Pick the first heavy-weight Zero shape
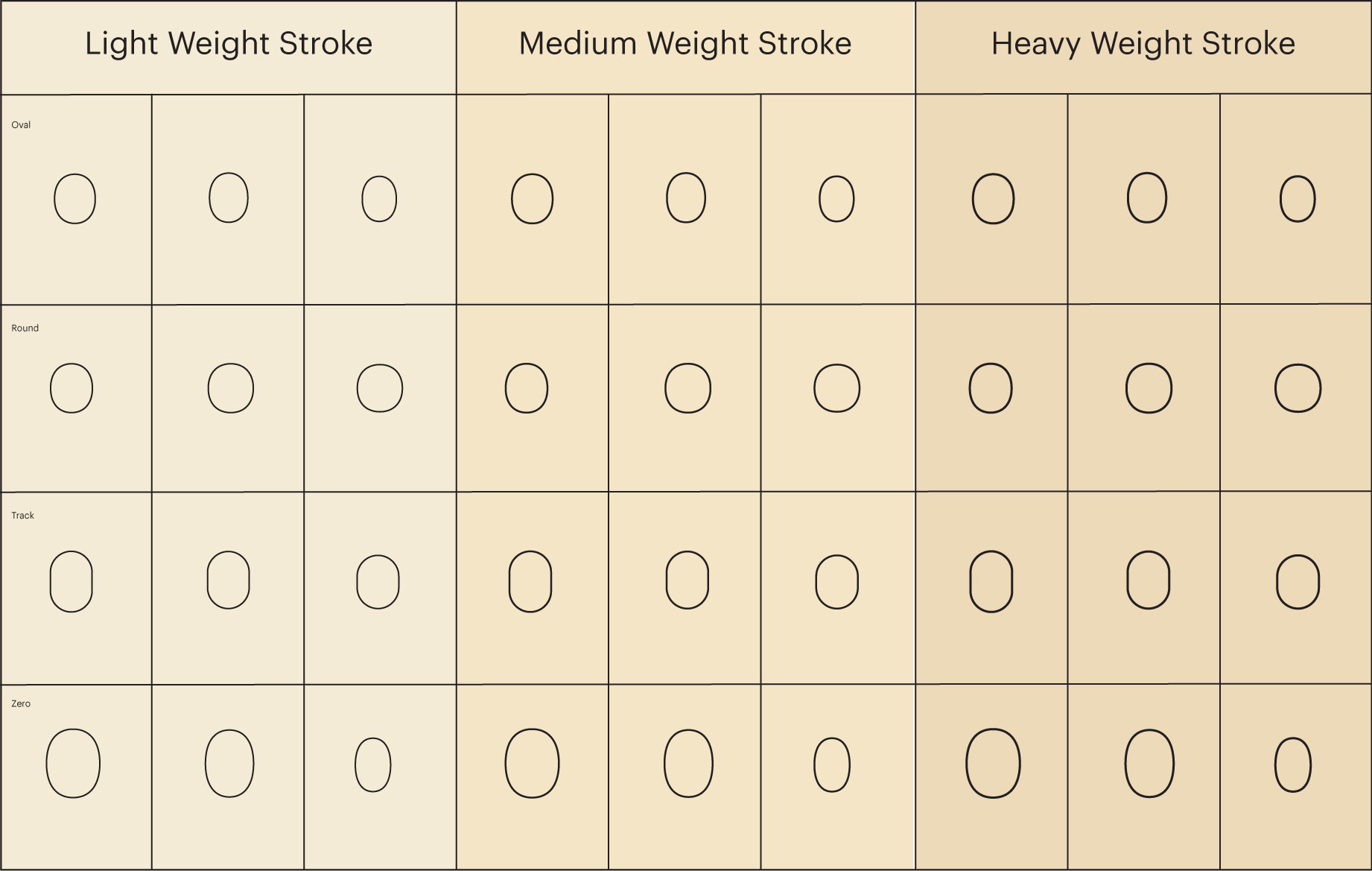 [x=993, y=764]
